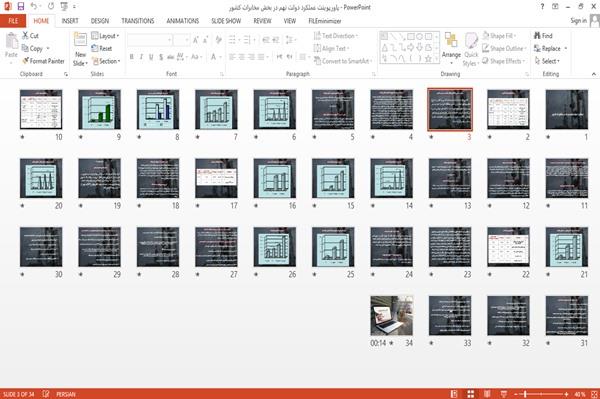
Task: Select slide 22 thumbnail
Action: [508, 247]
